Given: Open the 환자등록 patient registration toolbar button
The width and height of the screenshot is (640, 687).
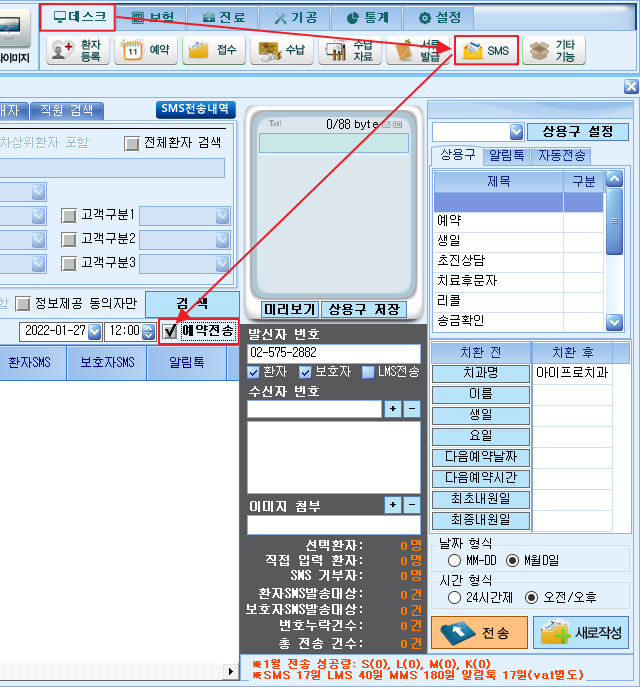Looking at the screenshot, I should 78,50.
